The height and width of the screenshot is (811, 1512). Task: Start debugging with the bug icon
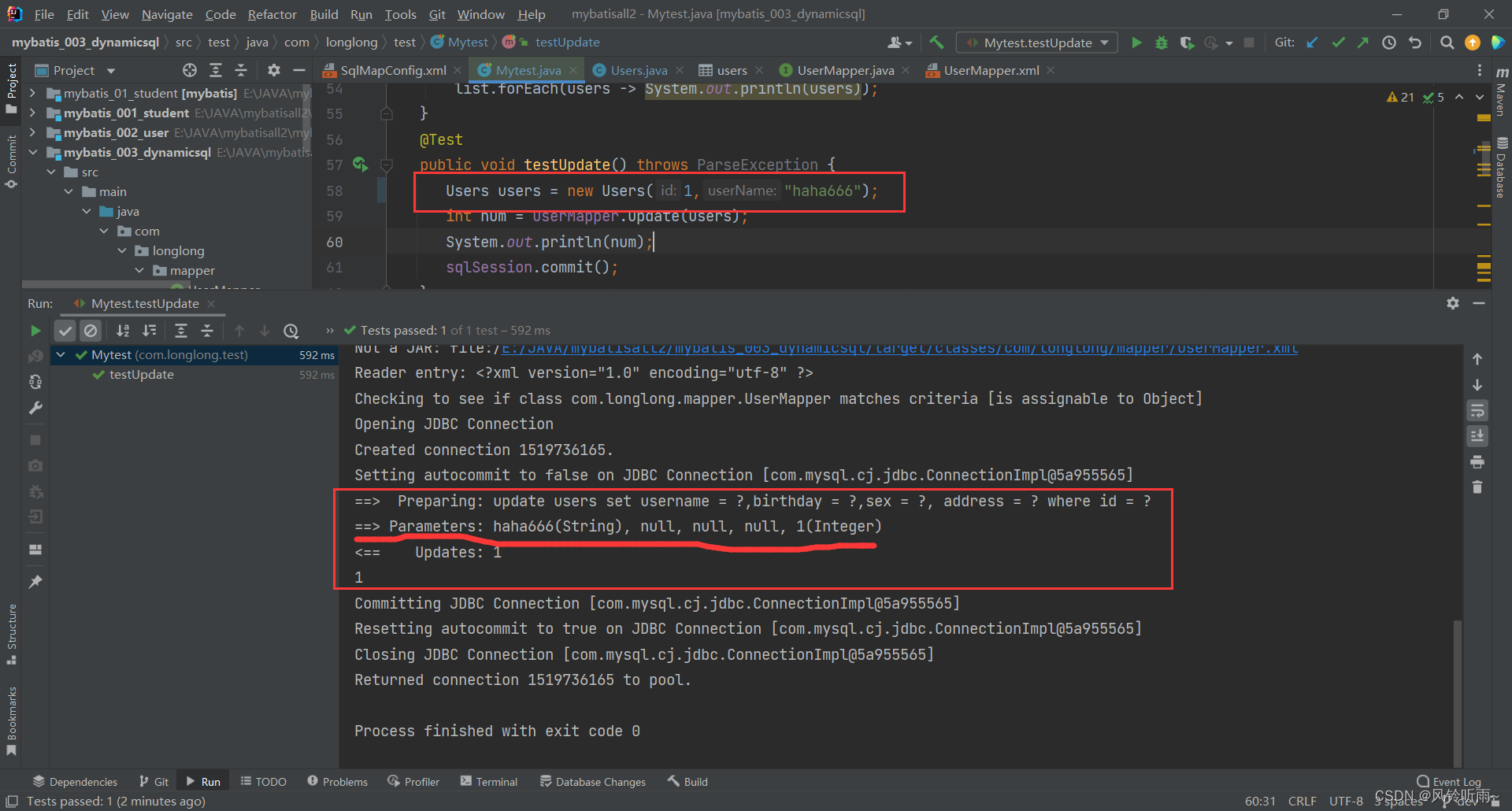point(1161,43)
